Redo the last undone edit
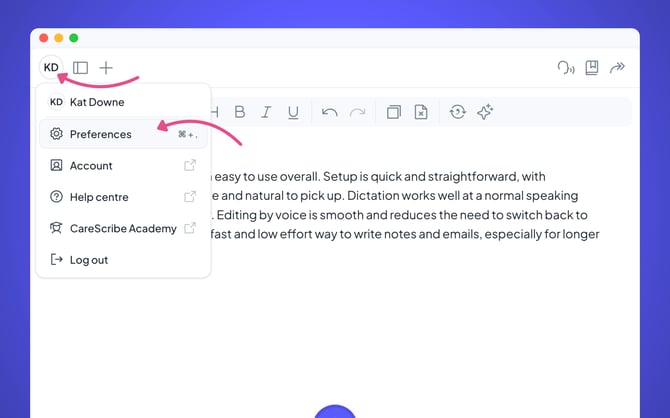 coord(357,112)
